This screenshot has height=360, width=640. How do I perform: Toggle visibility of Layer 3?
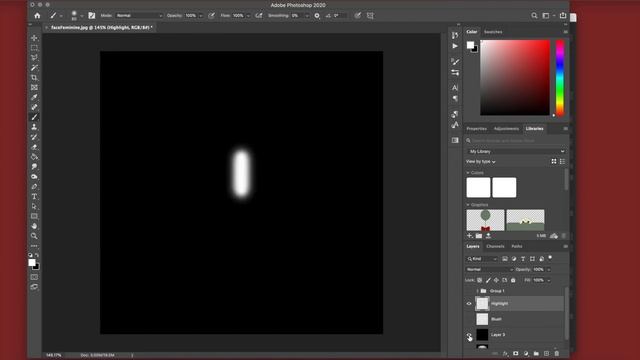point(469,335)
